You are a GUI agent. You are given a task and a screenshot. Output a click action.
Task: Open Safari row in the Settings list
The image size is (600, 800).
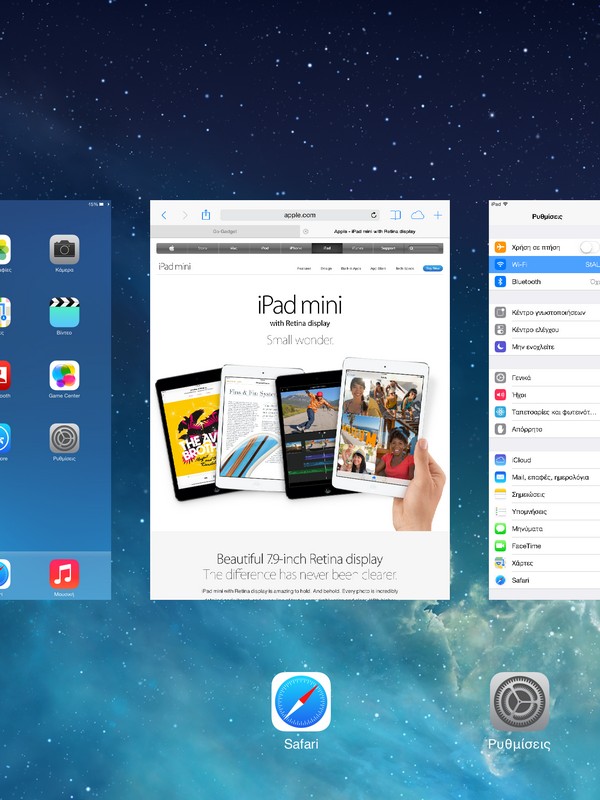pos(544,580)
